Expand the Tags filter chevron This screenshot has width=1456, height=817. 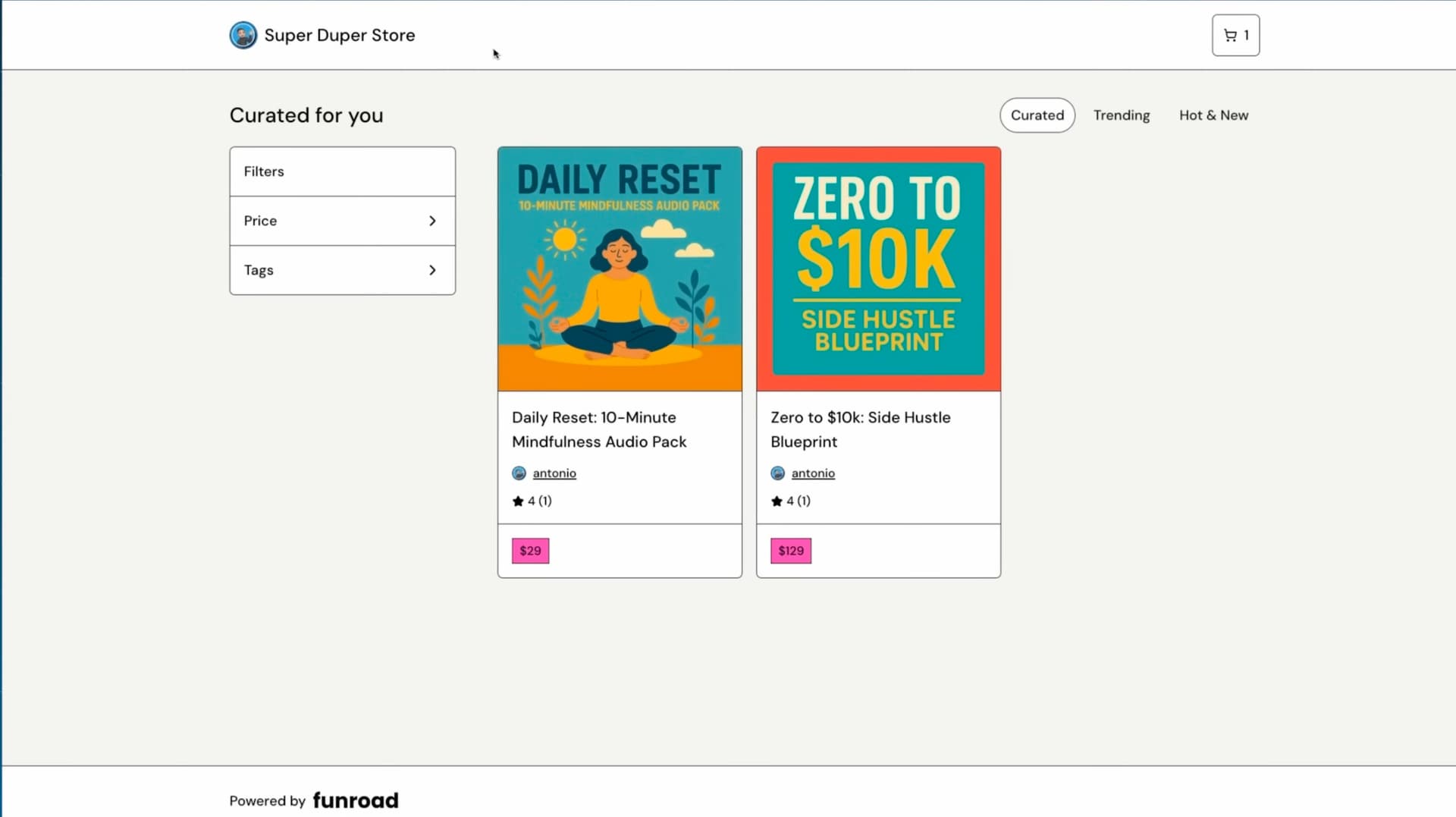tap(432, 270)
